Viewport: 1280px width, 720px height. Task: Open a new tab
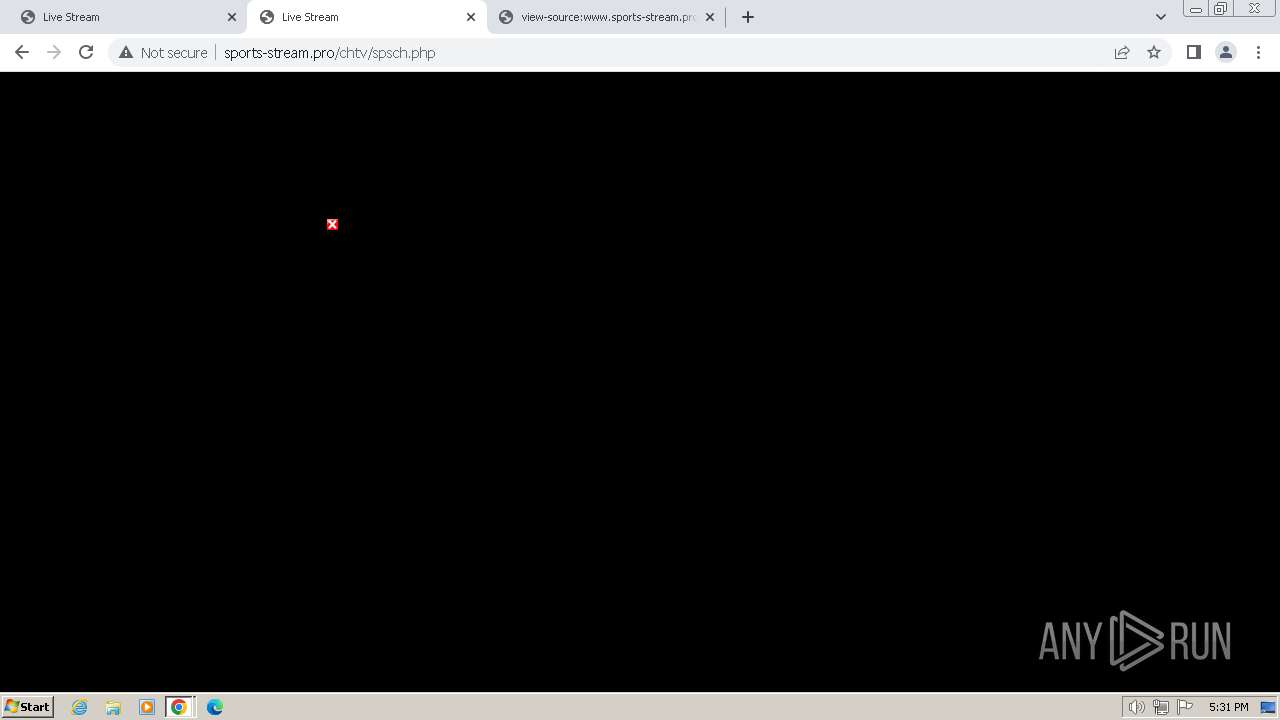click(748, 17)
